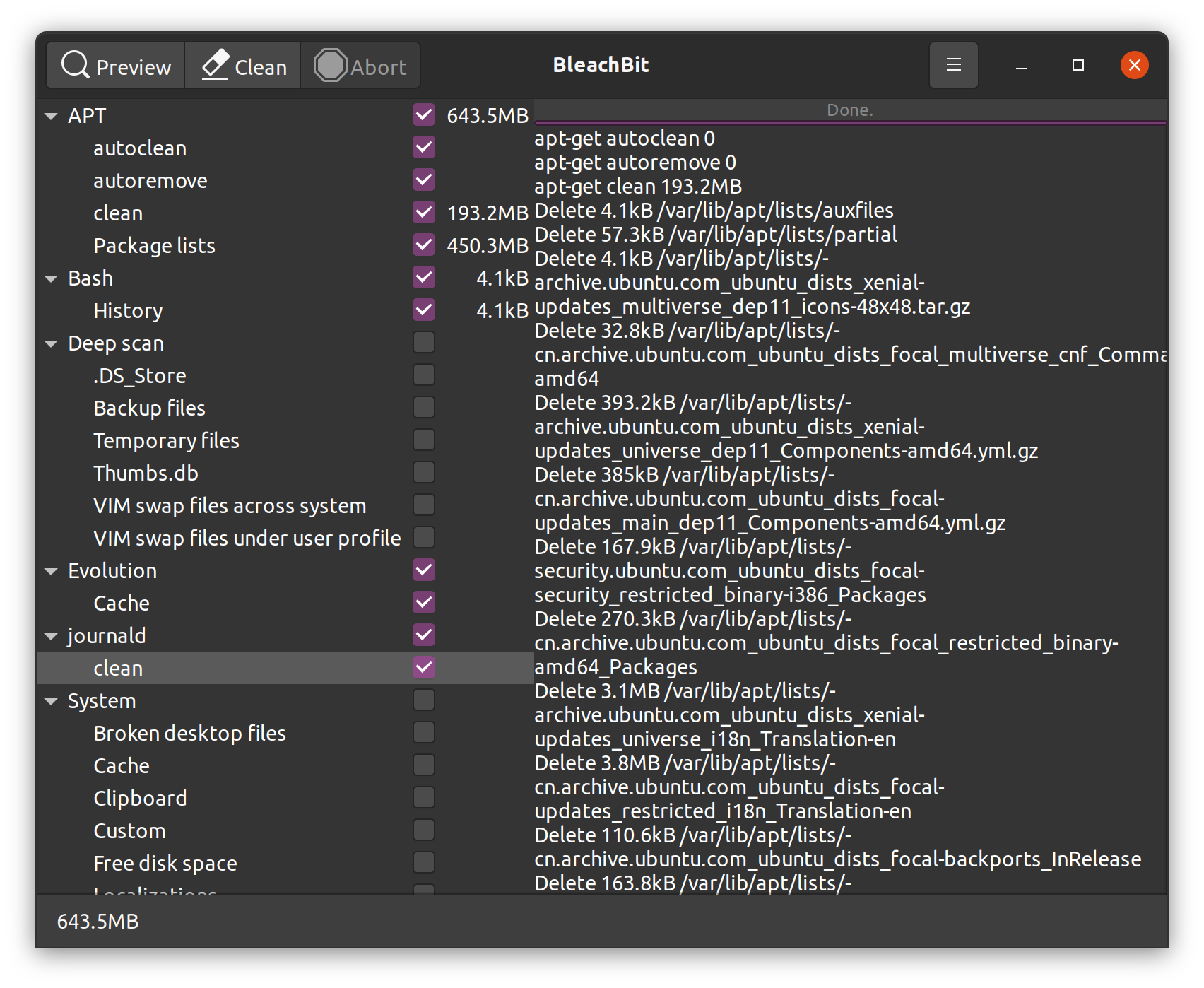Minimize the BleachBit window

(x=1021, y=65)
